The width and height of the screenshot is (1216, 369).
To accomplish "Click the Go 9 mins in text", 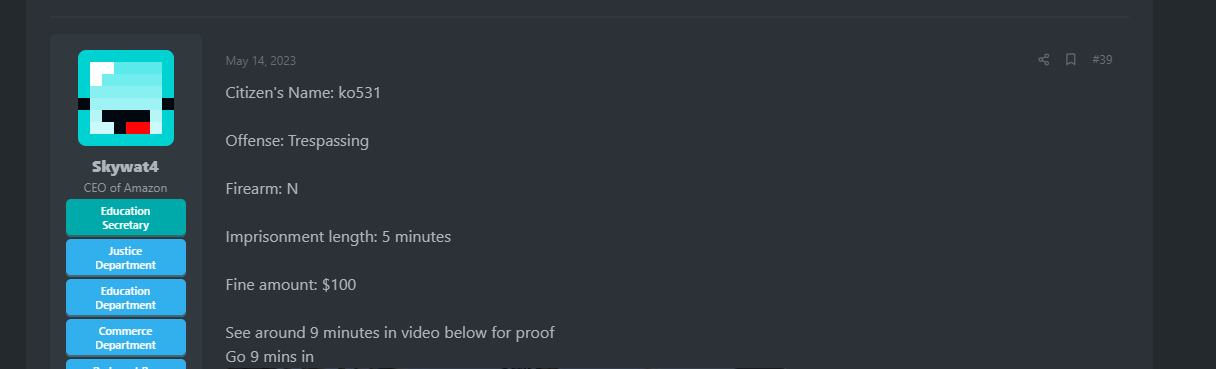I will pos(270,357).
